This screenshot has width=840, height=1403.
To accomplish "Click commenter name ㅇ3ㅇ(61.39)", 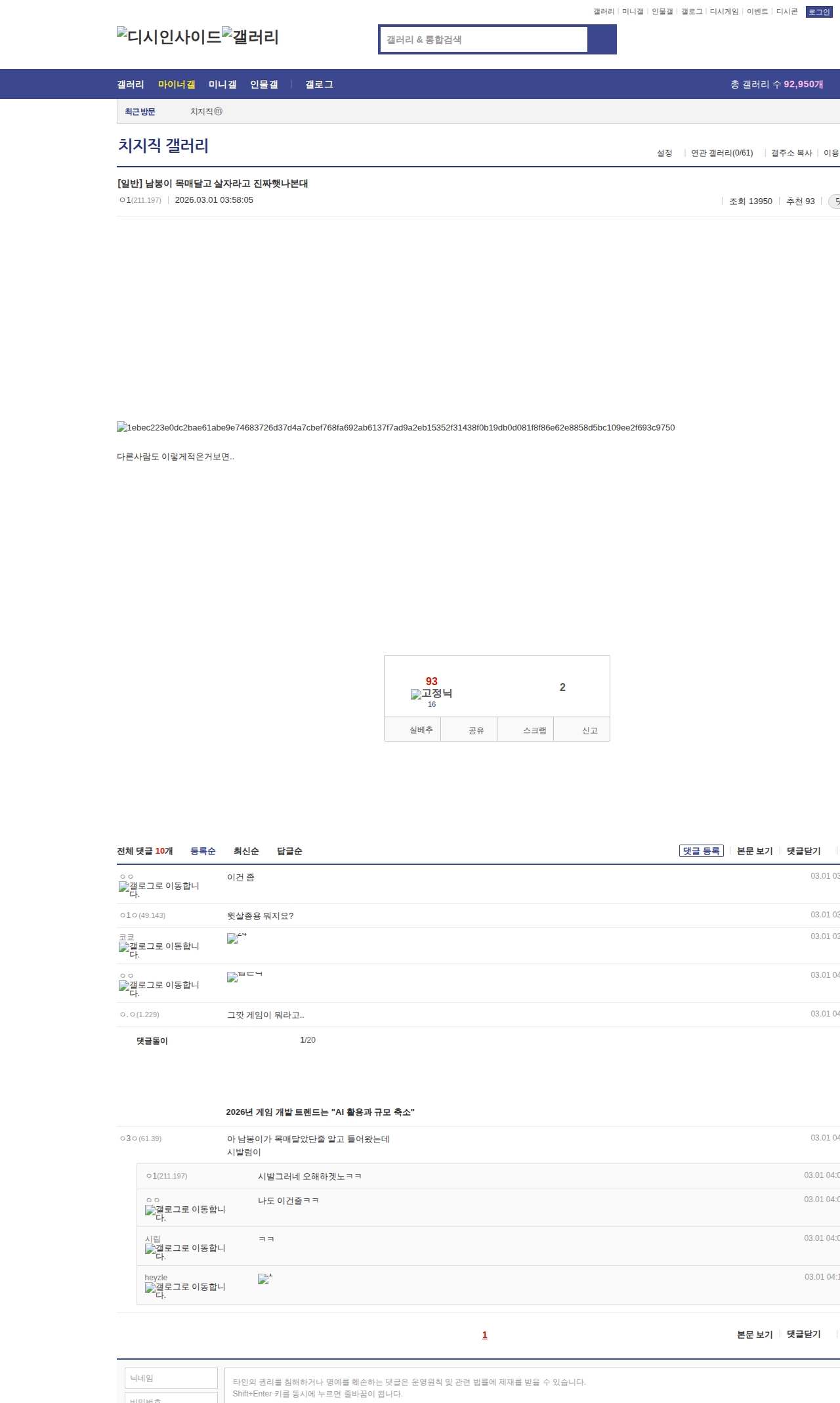I will [140, 1139].
